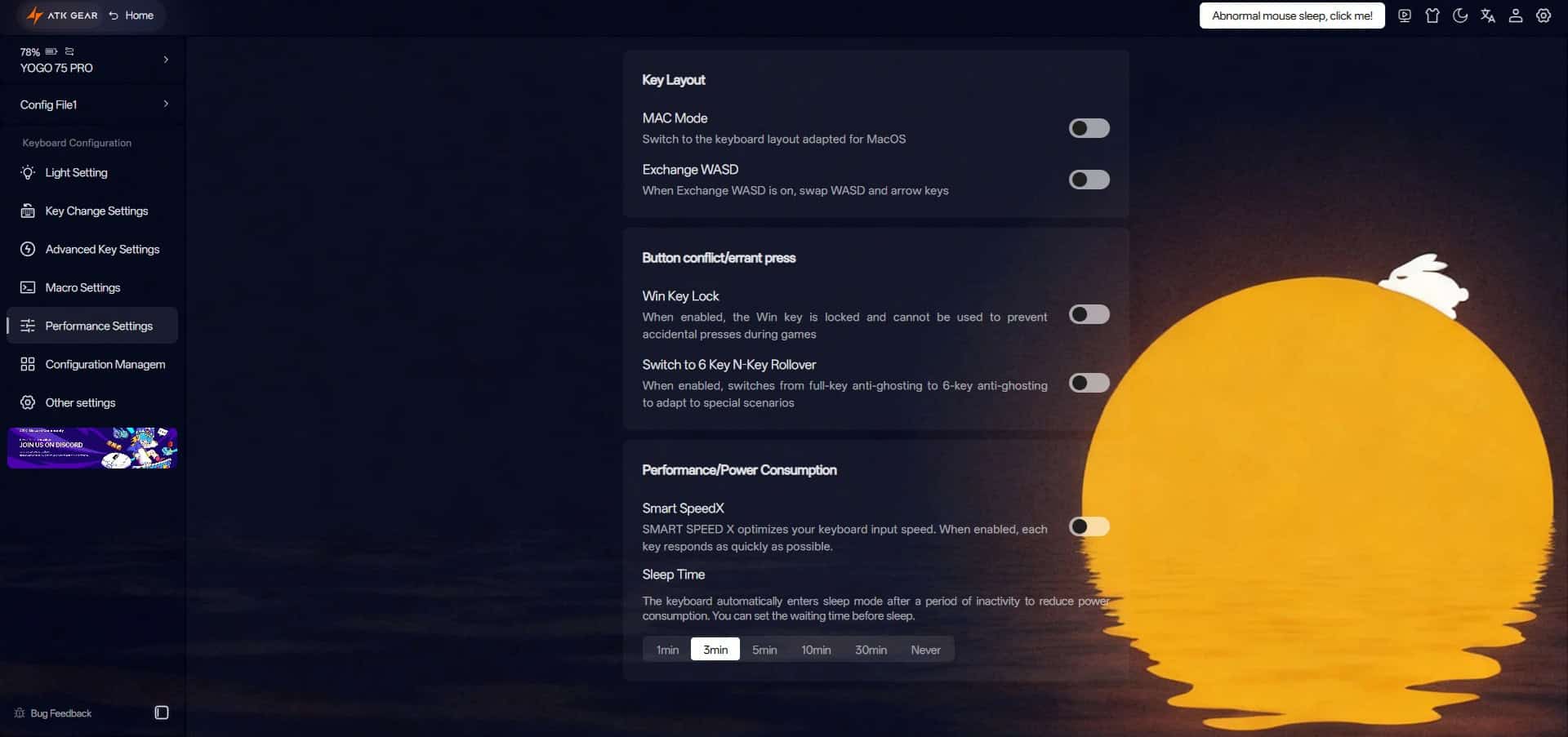Open the video tutorial icon
The height and width of the screenshot is (737, 1568).
pyautogui.click(x=1405, y=16)
